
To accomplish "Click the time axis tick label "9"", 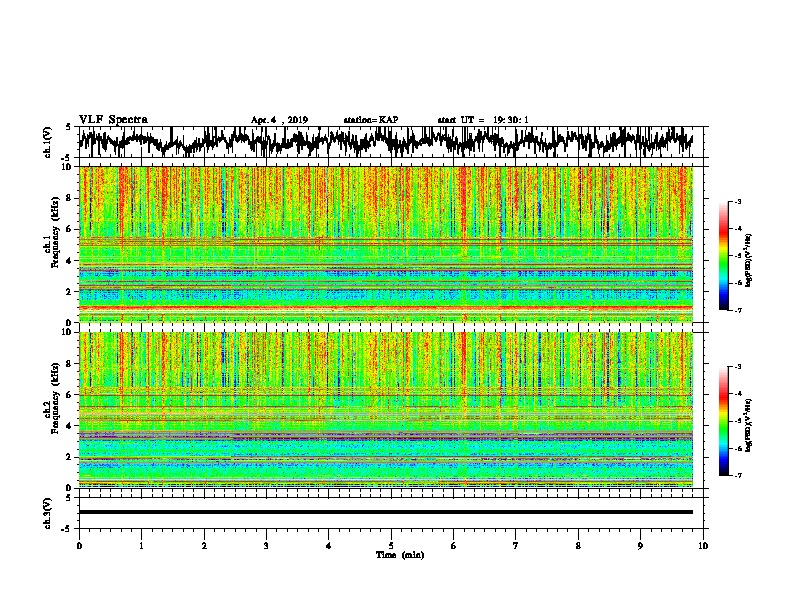I will coord(640,546).
